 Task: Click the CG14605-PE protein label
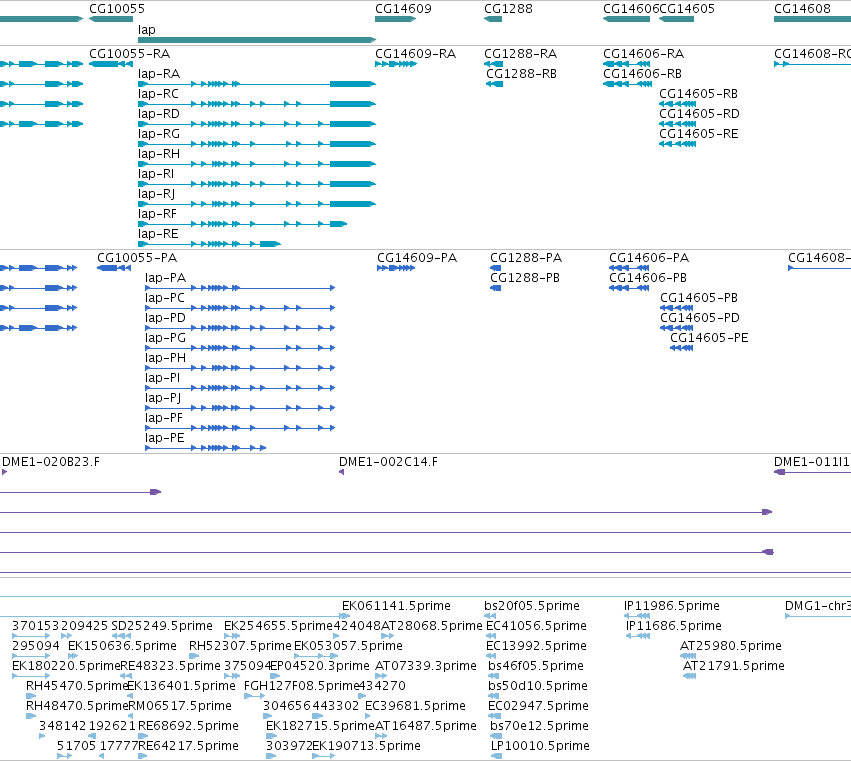tap(709, 338)
